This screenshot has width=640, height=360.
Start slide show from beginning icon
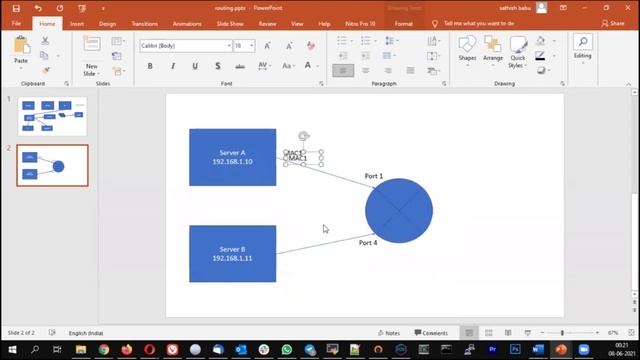pos(82,8)
